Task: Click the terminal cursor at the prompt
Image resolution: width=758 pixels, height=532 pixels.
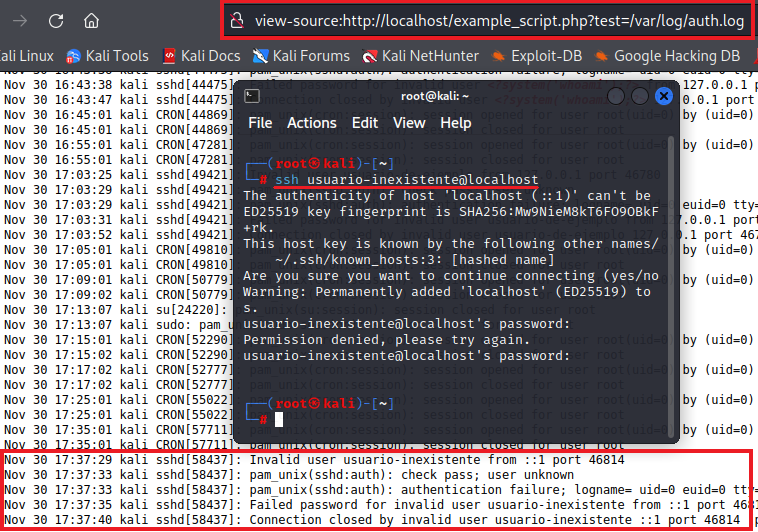Action: click(279, 419)
